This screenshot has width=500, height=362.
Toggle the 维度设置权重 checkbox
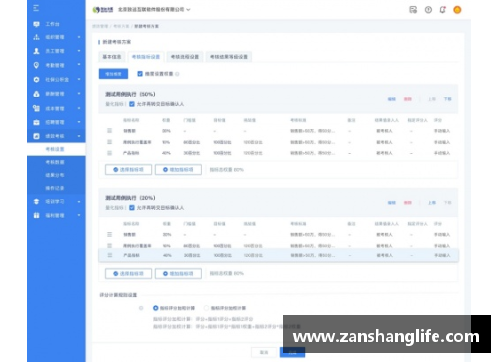[140, 74]
